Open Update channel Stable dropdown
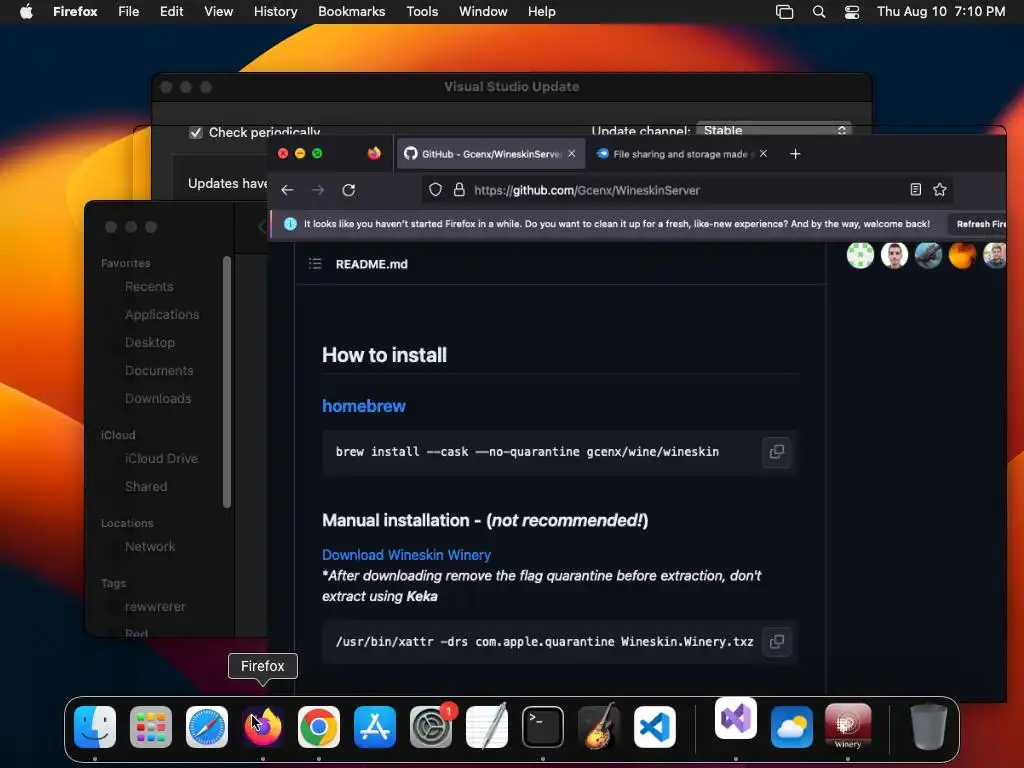This screenshot has width=1024, height=768. pyautogui.click(x=774, y=129)
